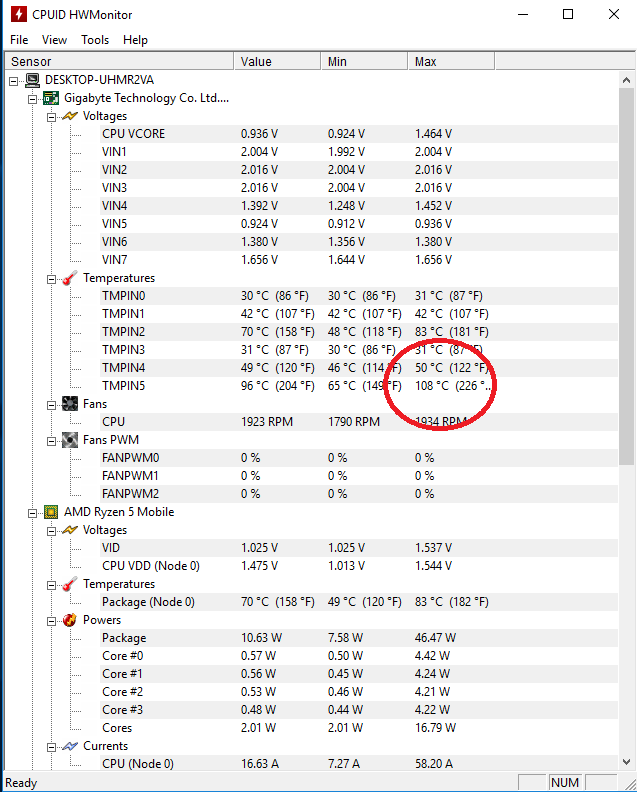Select the FANPWM0 row
Viewport: 637px width, 795px height.
point(359,458)
